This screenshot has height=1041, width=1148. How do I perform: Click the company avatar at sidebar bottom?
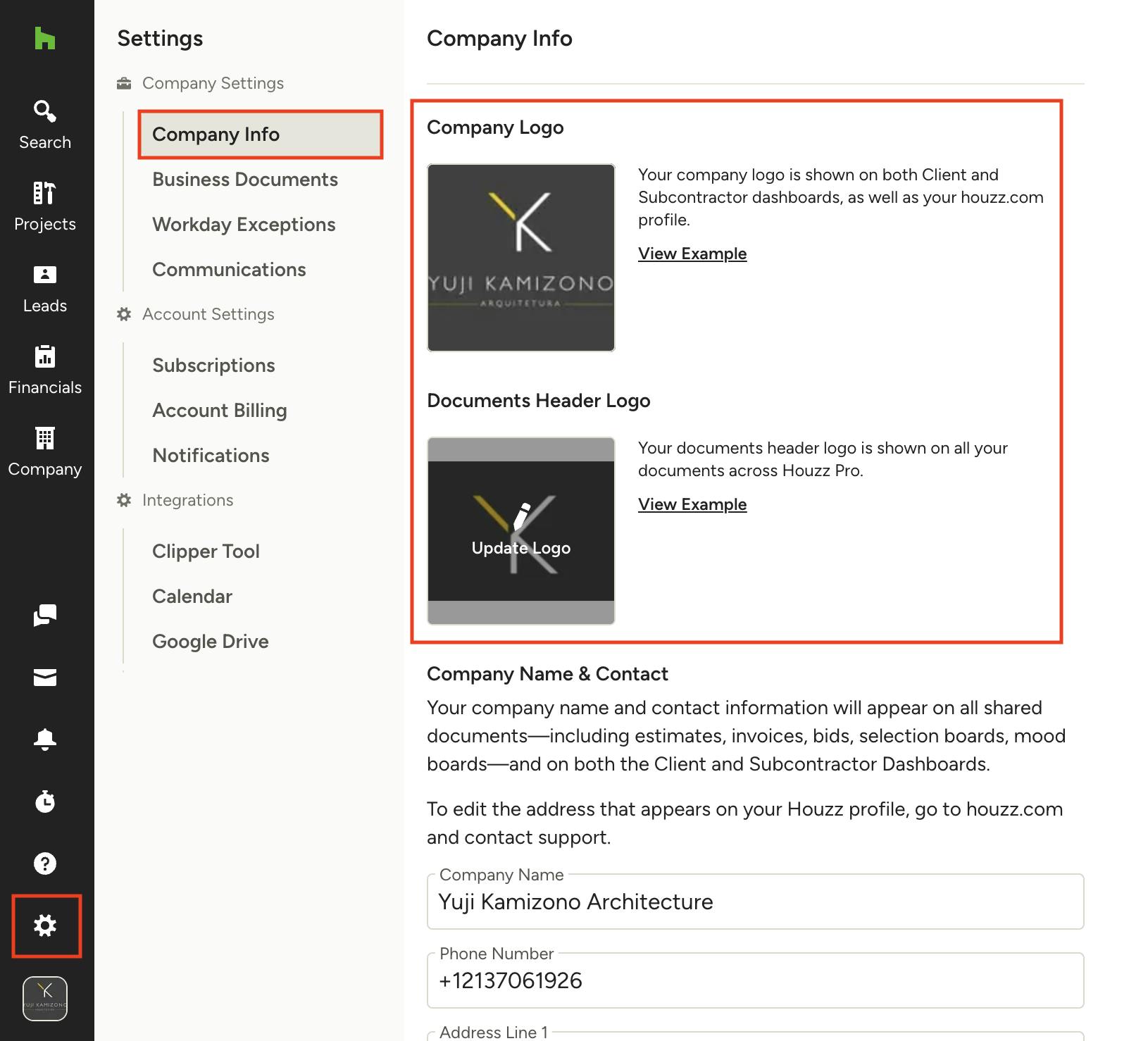point(45,998)
